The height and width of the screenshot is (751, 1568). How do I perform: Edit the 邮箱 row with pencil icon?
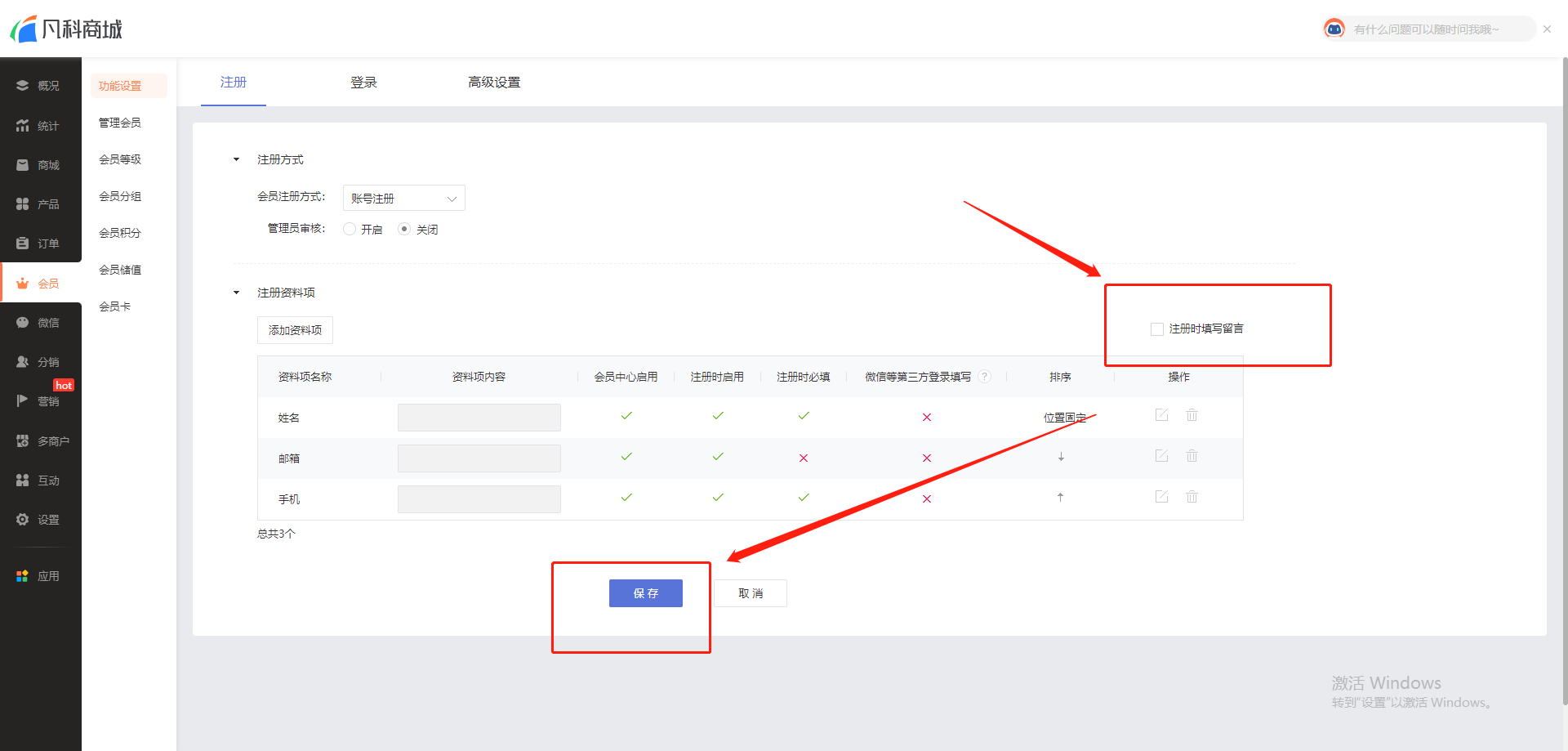(x=1161, y=456)
